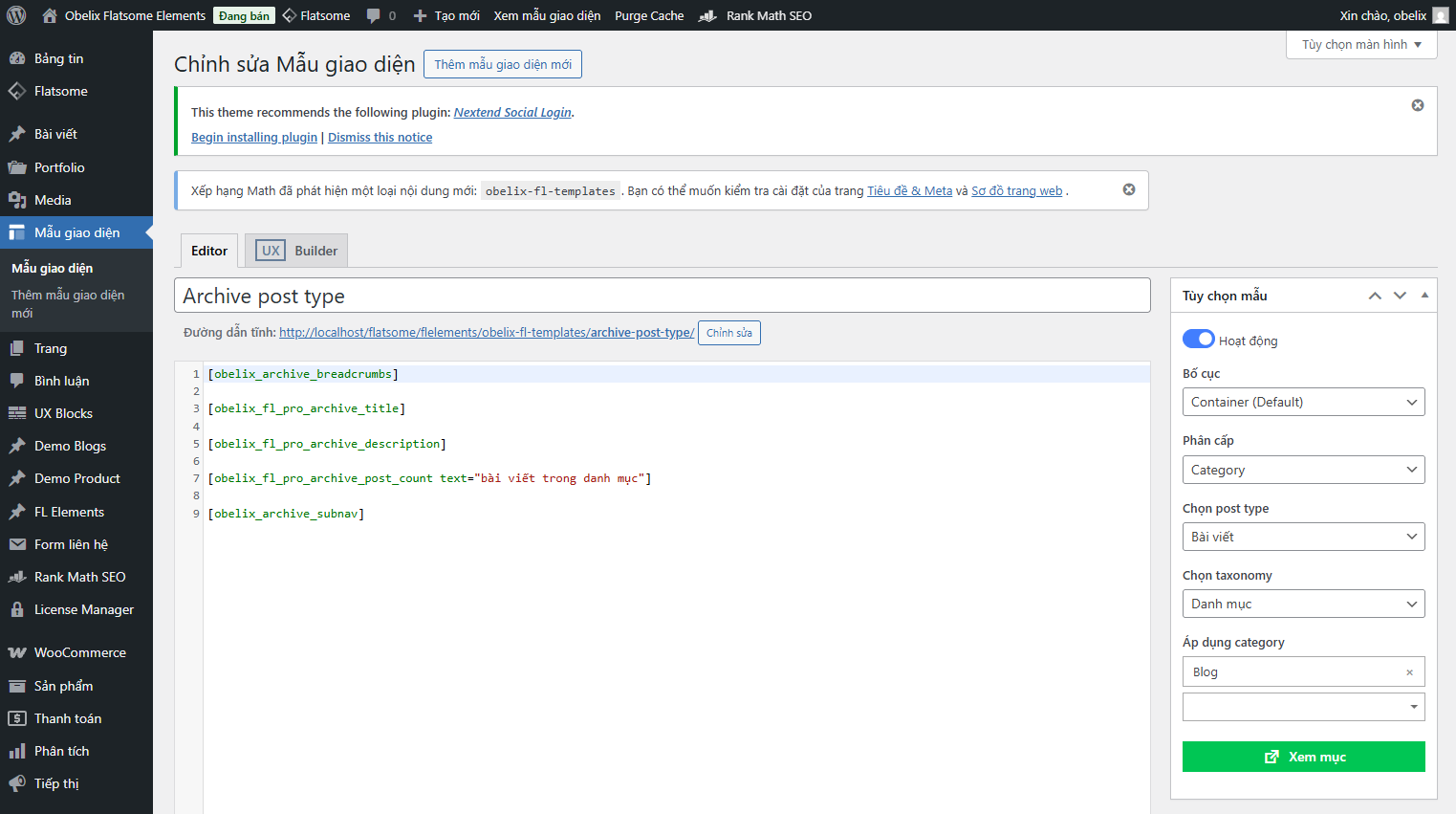Open the comments bubble icon in admin bar
The width and height of the screenshot is (1456, 814).
coord(374,15)
